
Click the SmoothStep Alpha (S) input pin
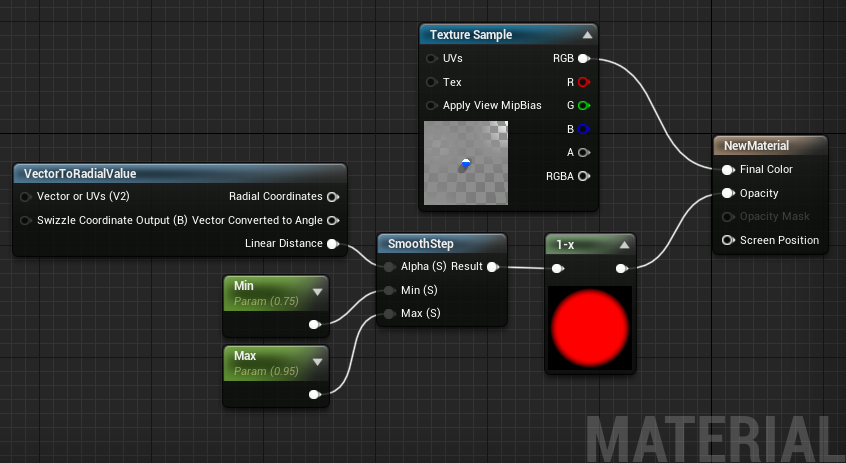tap(390, 267)
